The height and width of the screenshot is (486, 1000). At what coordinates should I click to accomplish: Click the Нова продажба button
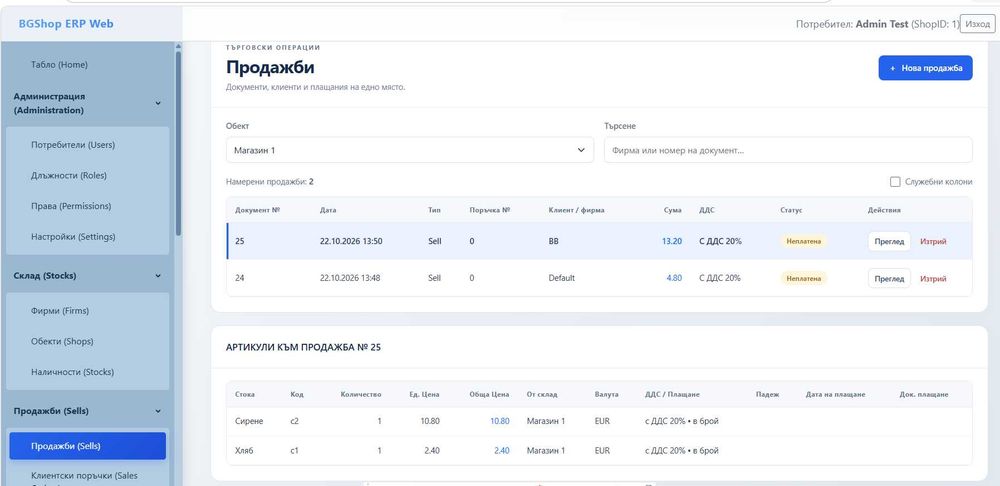(x=925, y=68)
